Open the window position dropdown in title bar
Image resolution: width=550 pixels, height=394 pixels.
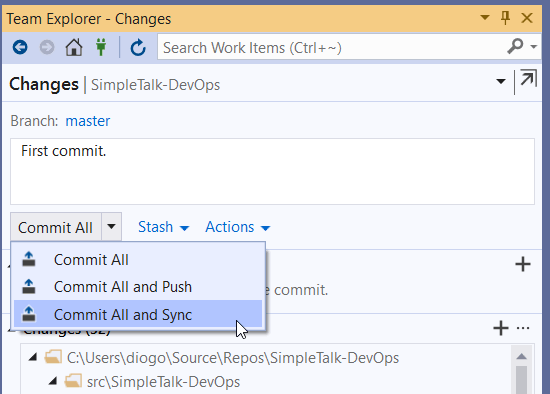[485, 17]
